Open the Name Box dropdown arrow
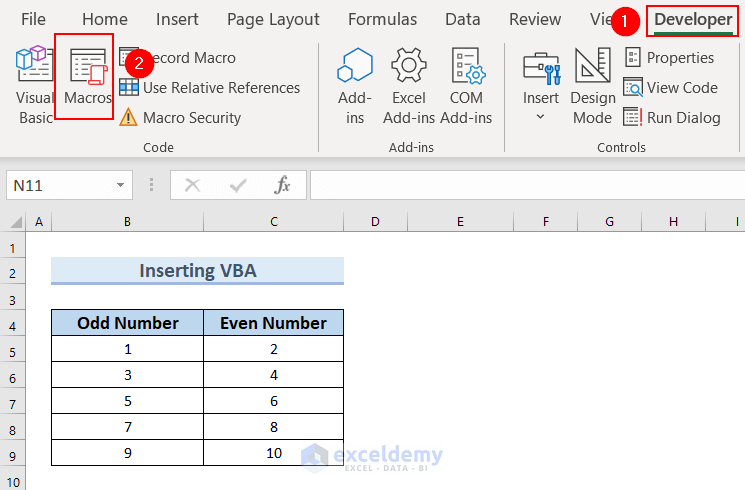Image resolution: width=745 pixels, height=490 pixels. [x=120, y=185]
